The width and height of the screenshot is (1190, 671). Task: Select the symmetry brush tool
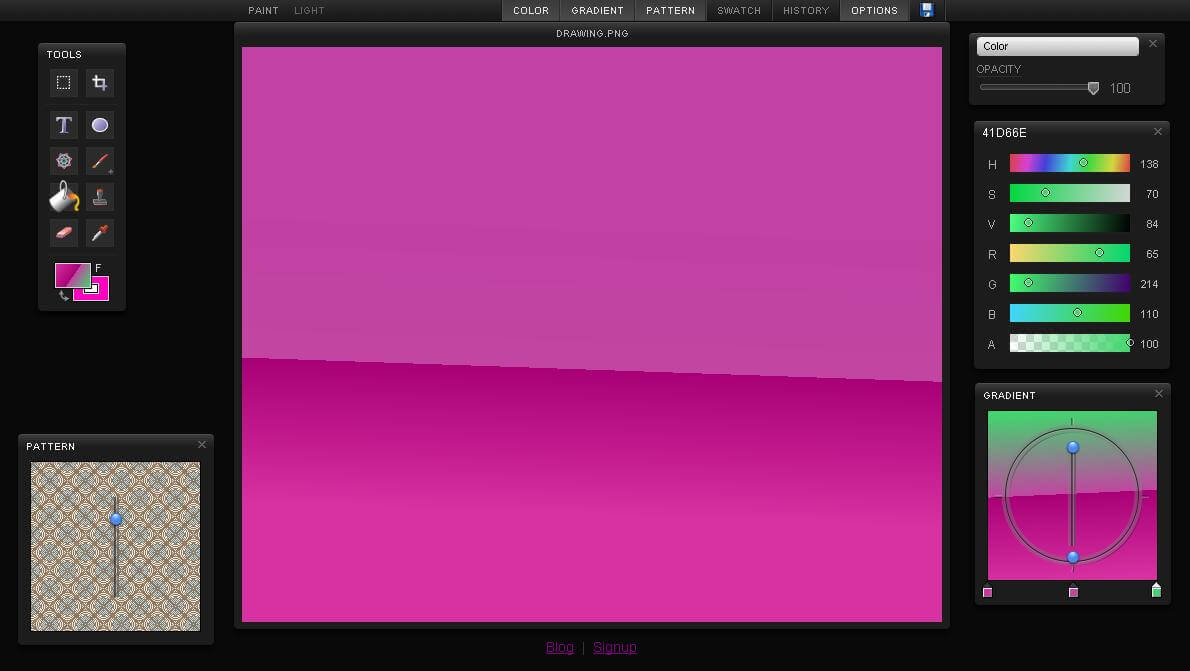[63, 160]
